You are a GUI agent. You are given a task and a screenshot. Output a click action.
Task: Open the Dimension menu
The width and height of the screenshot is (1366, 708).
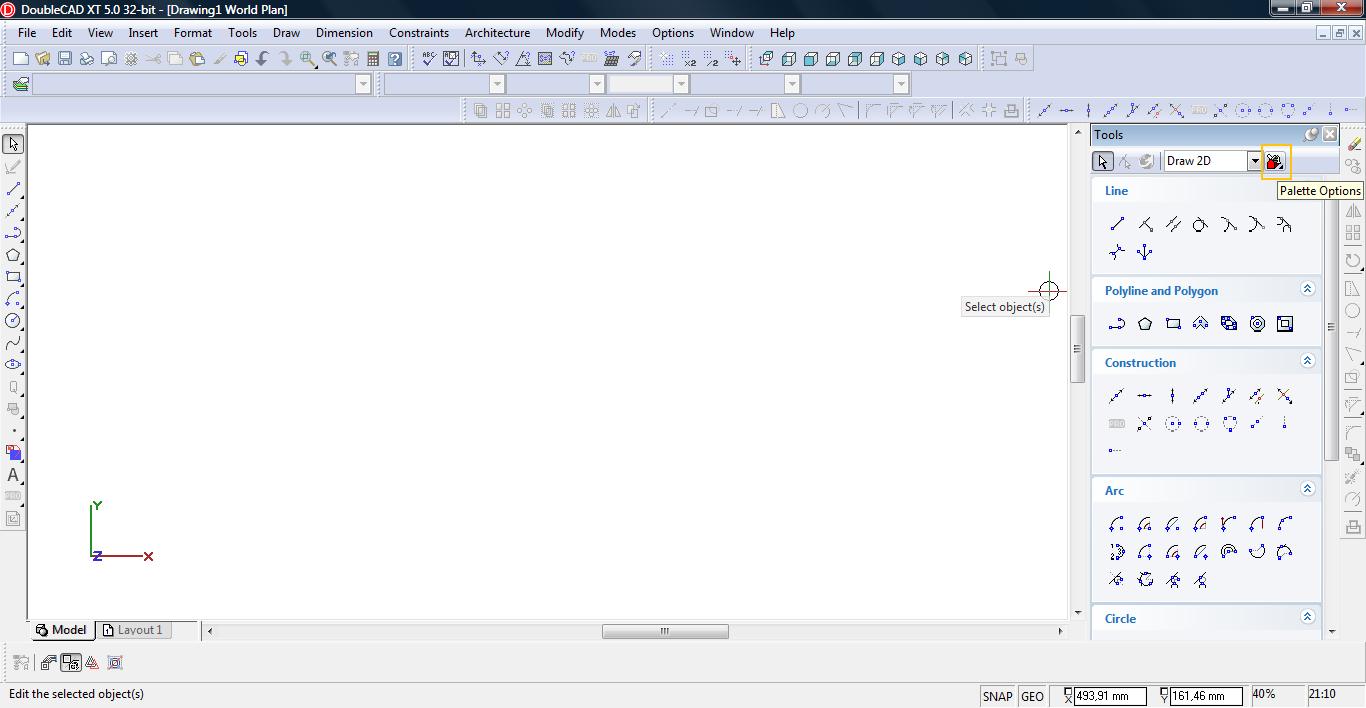[344, 32]
